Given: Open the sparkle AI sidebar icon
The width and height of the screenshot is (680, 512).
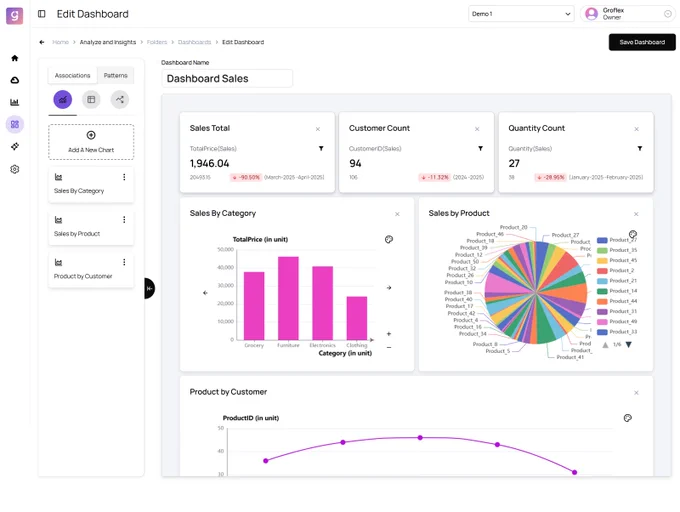Looking at the screenshot, I should point(15,147).
